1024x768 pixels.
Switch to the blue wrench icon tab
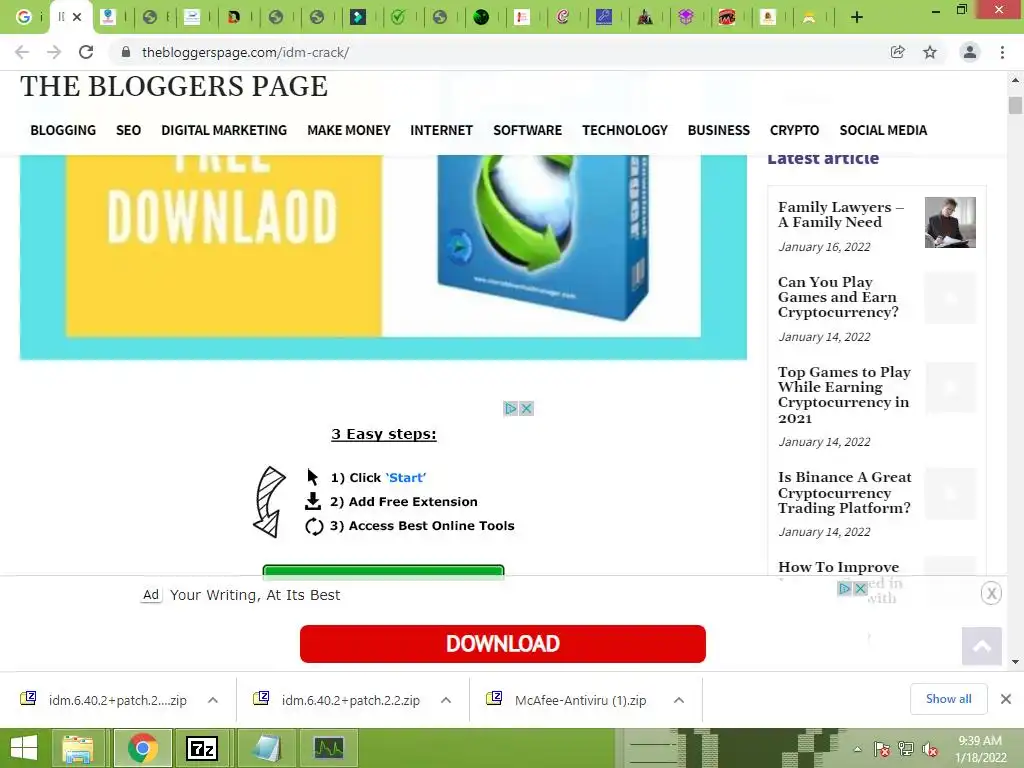coord(604,17)
